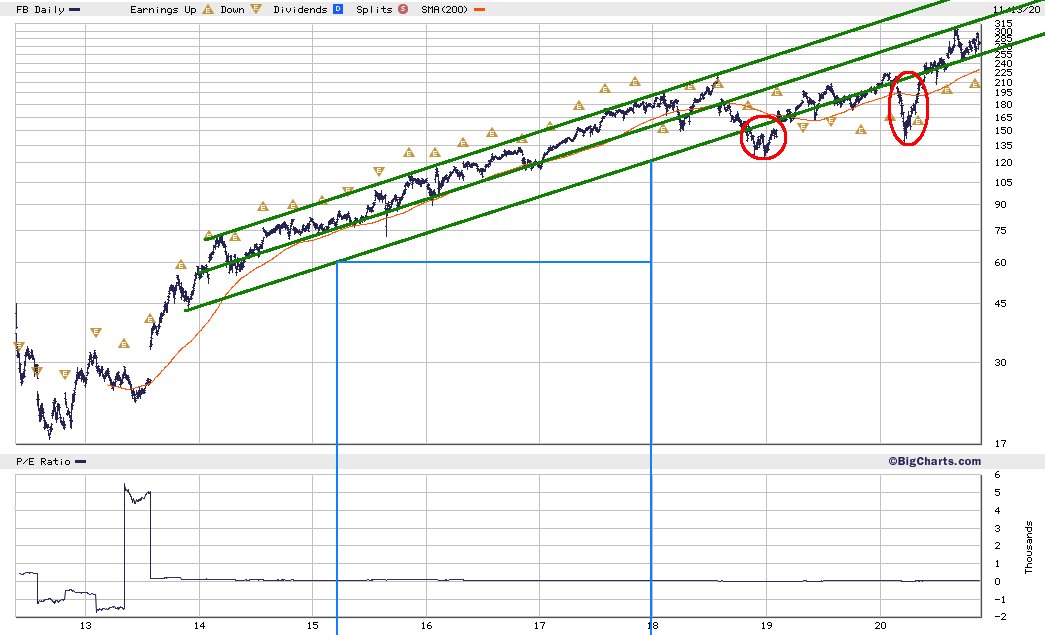Click the Earnings Up triangle legend icon
The height and width of the screenshot is (635, 1045).
coord(208,9)
